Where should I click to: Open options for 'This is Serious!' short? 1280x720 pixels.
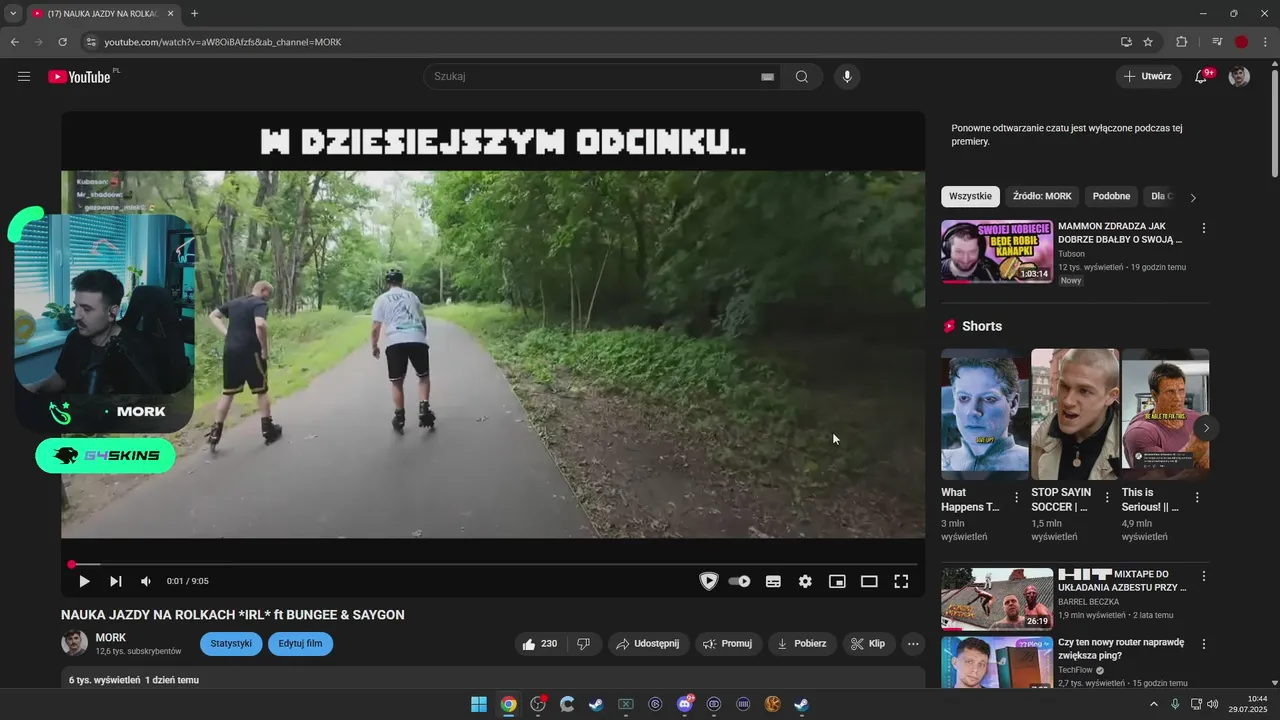coord(1197,497)
